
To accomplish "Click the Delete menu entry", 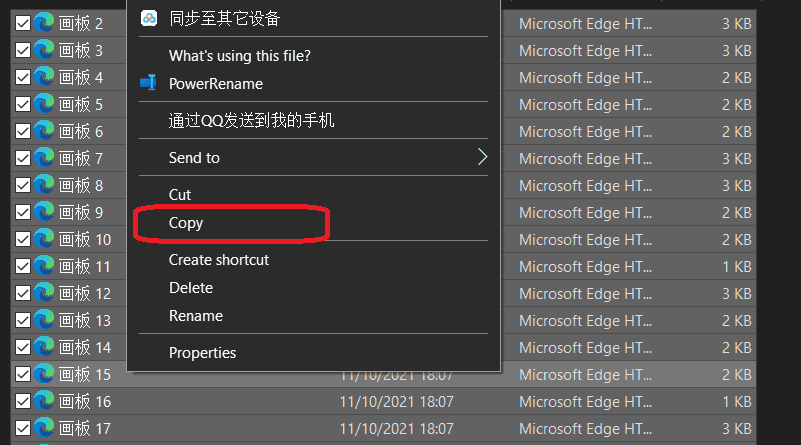I will point(191,288).
